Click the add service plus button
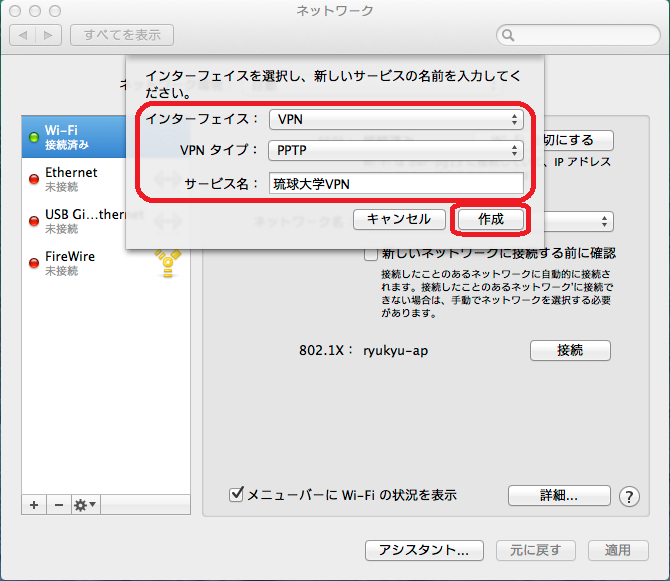 coord(34,505)
